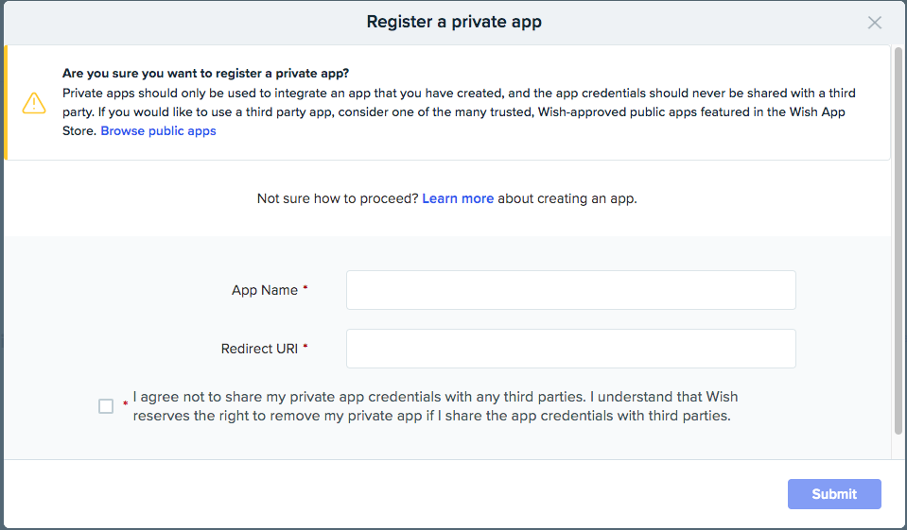Image resolution: width=908 pixels, height=530 pixels.
Task: Click the red asterisk beside the checkbox
Action: coord(125,405)
